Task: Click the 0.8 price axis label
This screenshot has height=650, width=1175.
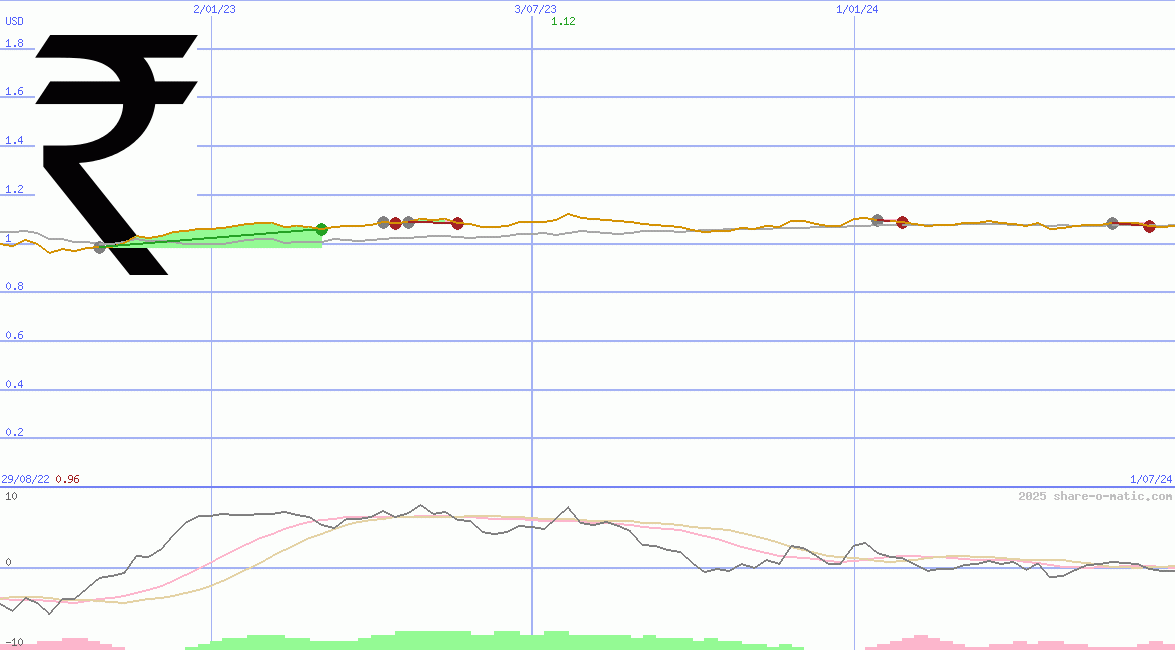Action: pos(14,286)
